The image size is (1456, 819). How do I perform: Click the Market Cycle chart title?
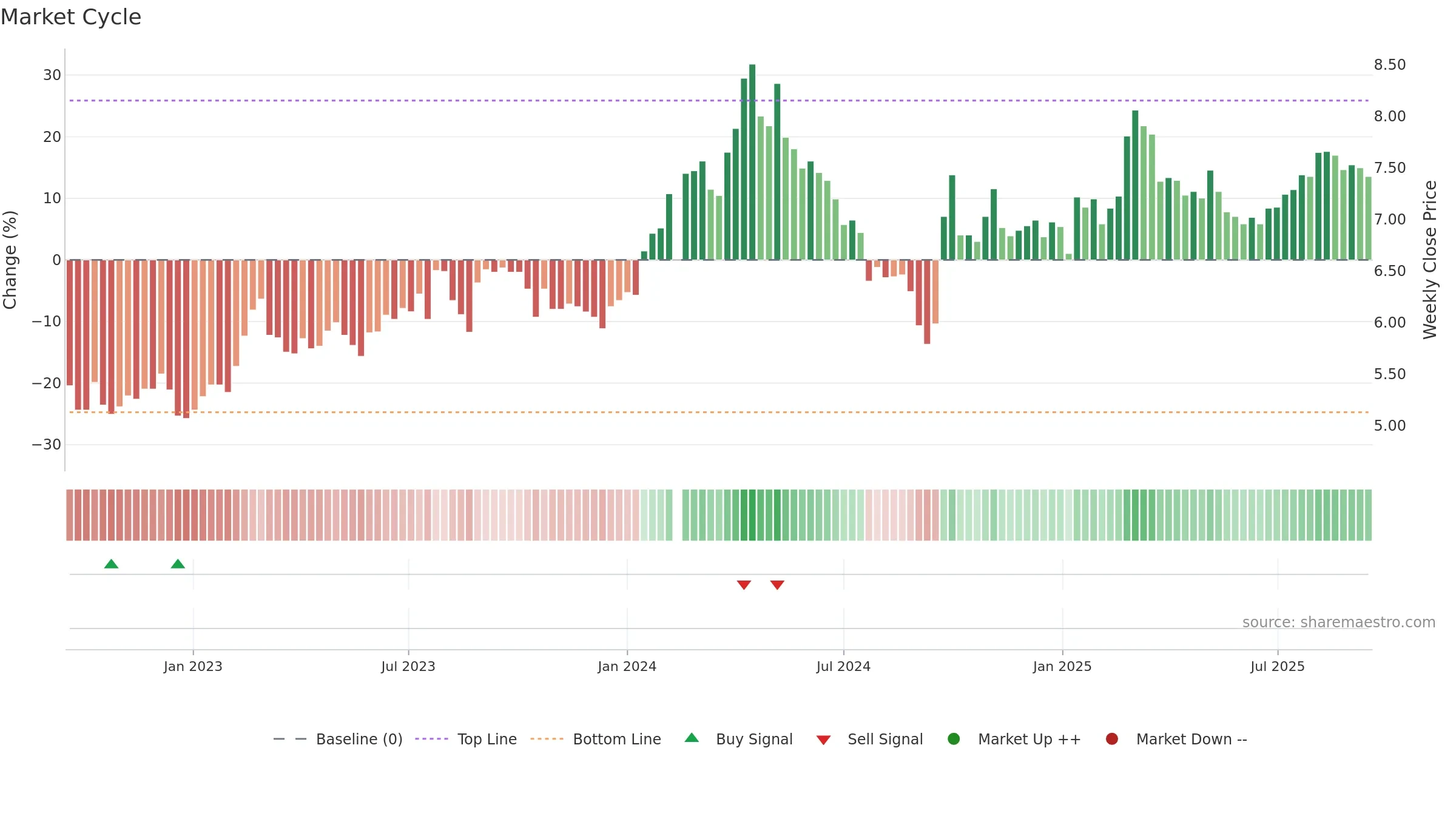71,17
